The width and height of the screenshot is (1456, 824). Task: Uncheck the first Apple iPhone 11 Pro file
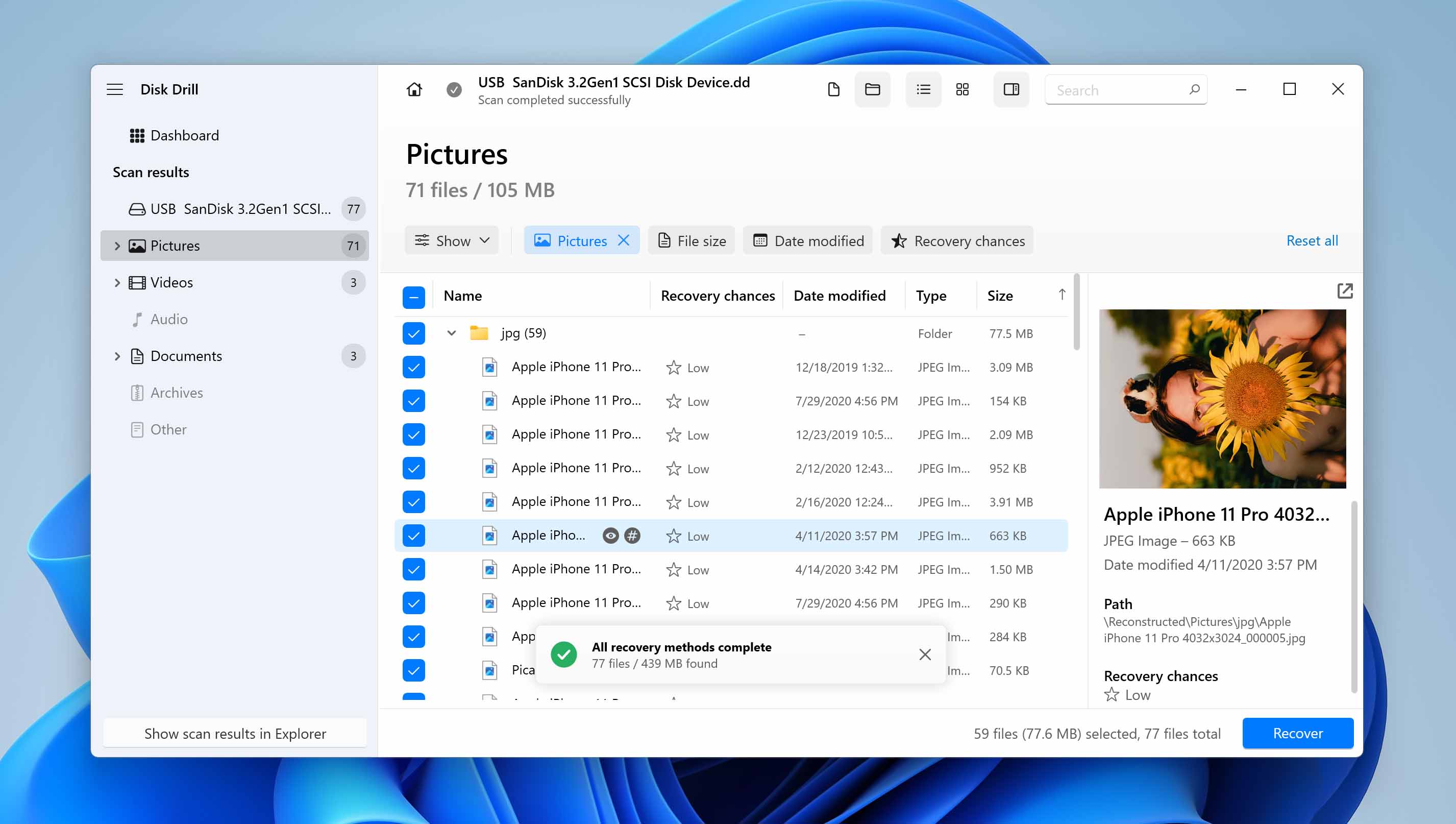pyautogui.click(x=413, y=367)
